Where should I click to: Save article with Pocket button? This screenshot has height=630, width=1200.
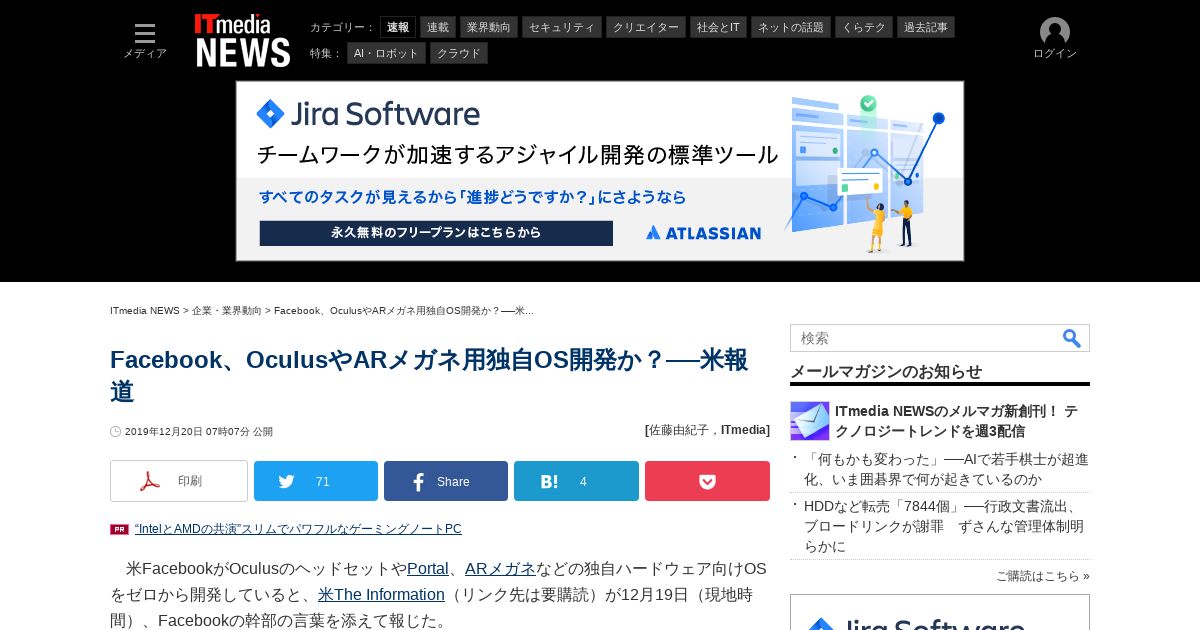[707, 481]
